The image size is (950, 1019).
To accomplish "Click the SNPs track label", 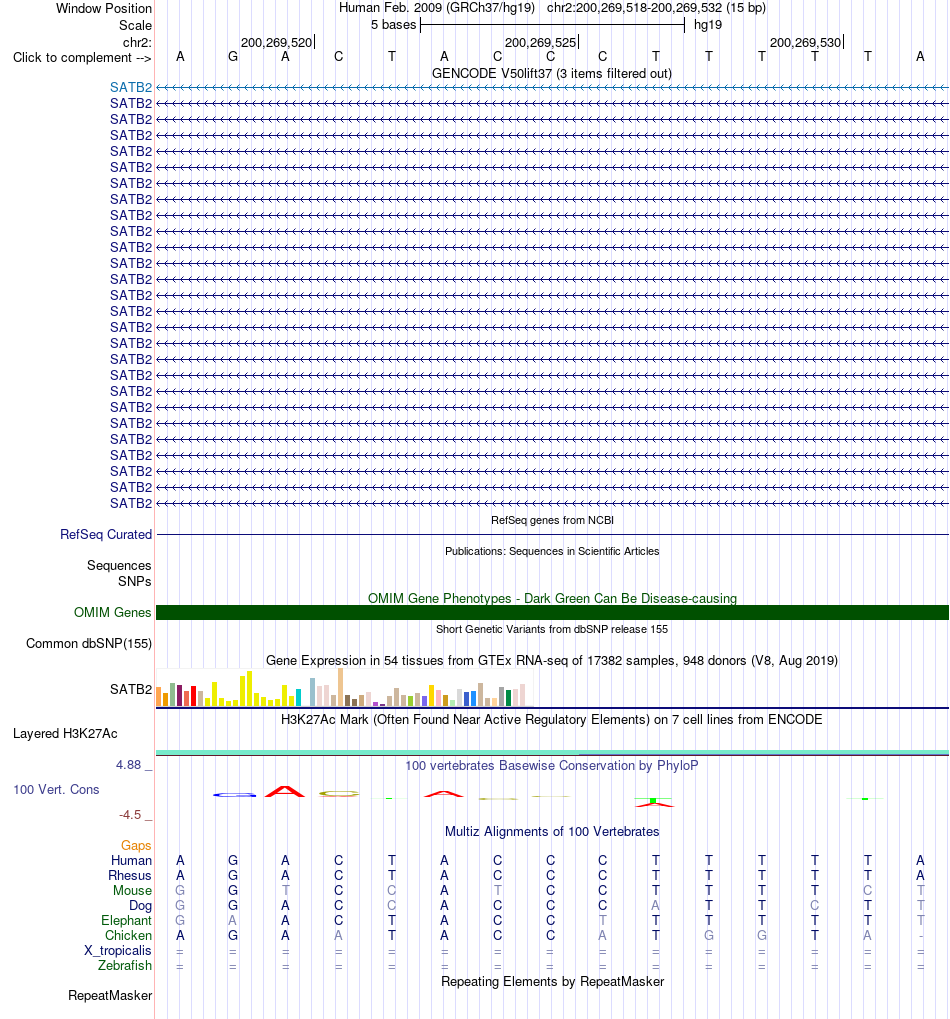I will [135, 581].
